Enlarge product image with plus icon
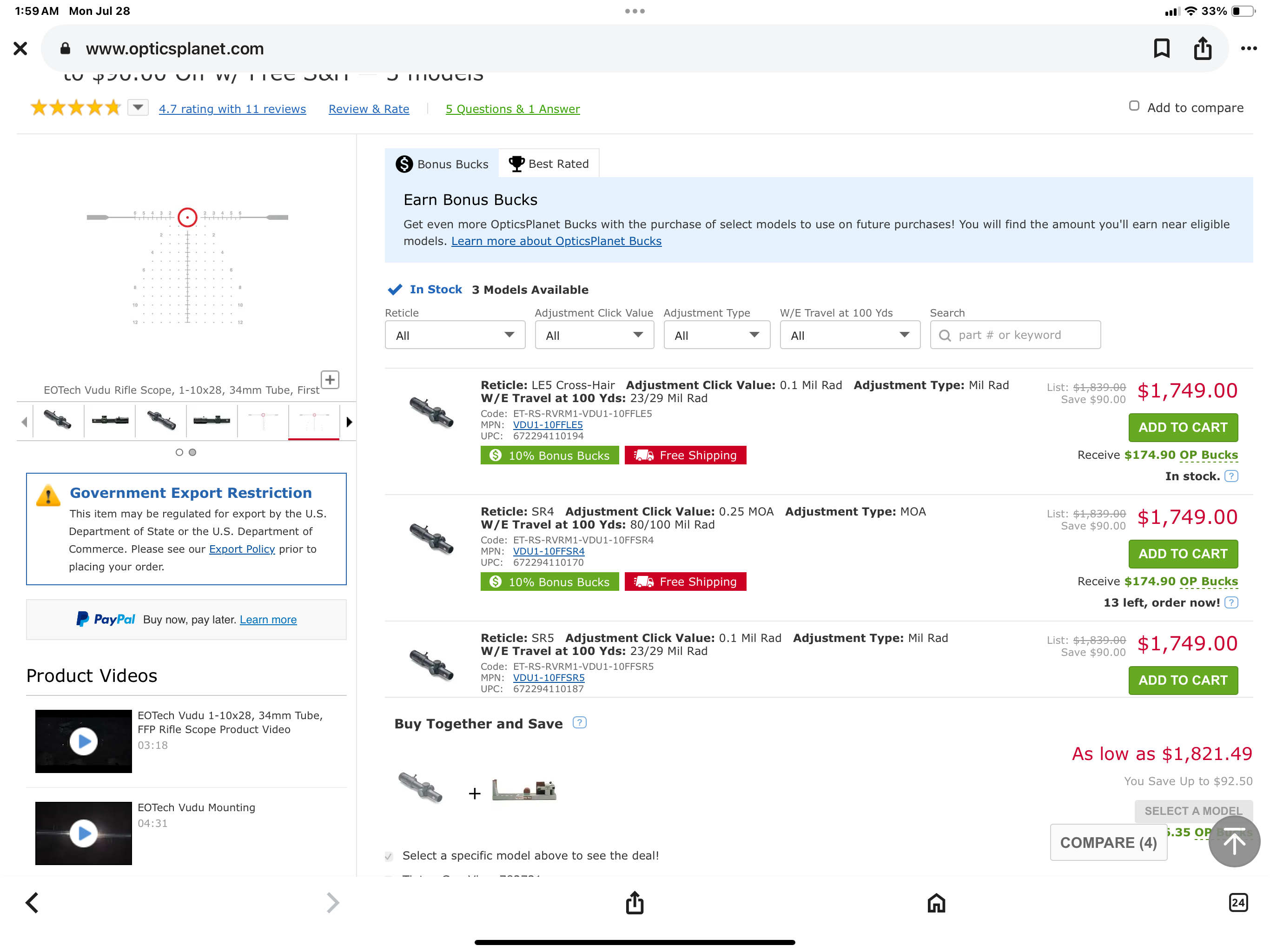Screen dimensions: 1270x952 click(330, 379)
